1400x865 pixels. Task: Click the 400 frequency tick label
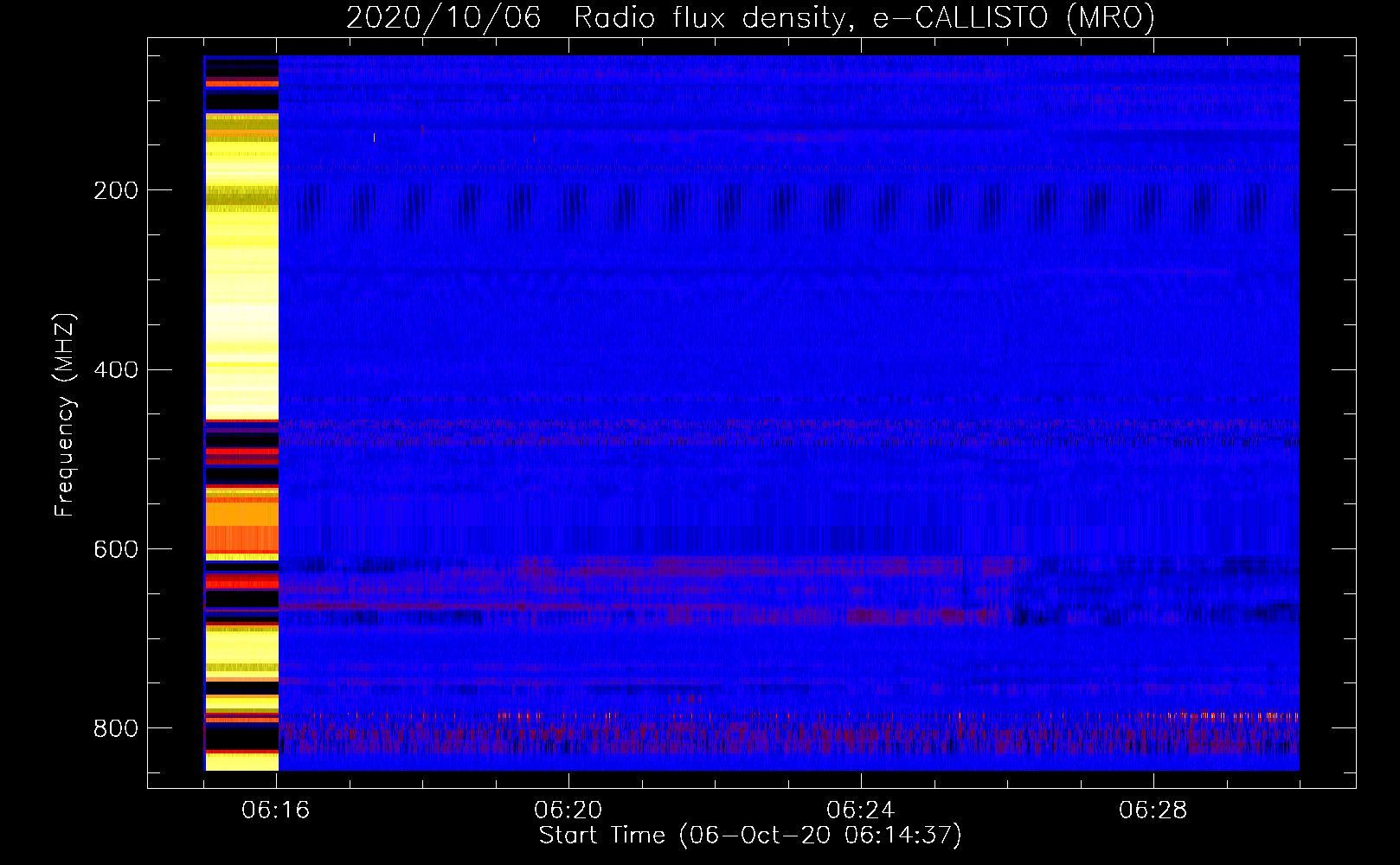tap(116, 370)
